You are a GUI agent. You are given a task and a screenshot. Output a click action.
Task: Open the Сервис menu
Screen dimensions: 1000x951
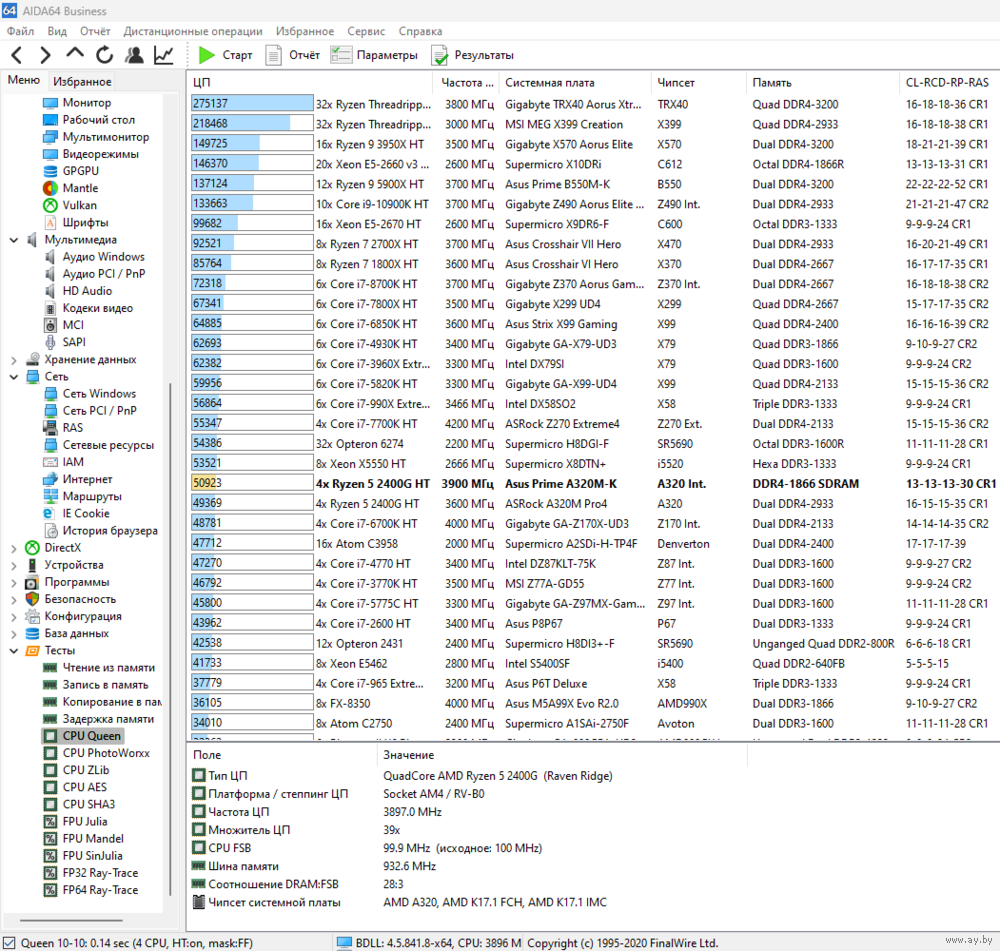click(x=366, y=31)
